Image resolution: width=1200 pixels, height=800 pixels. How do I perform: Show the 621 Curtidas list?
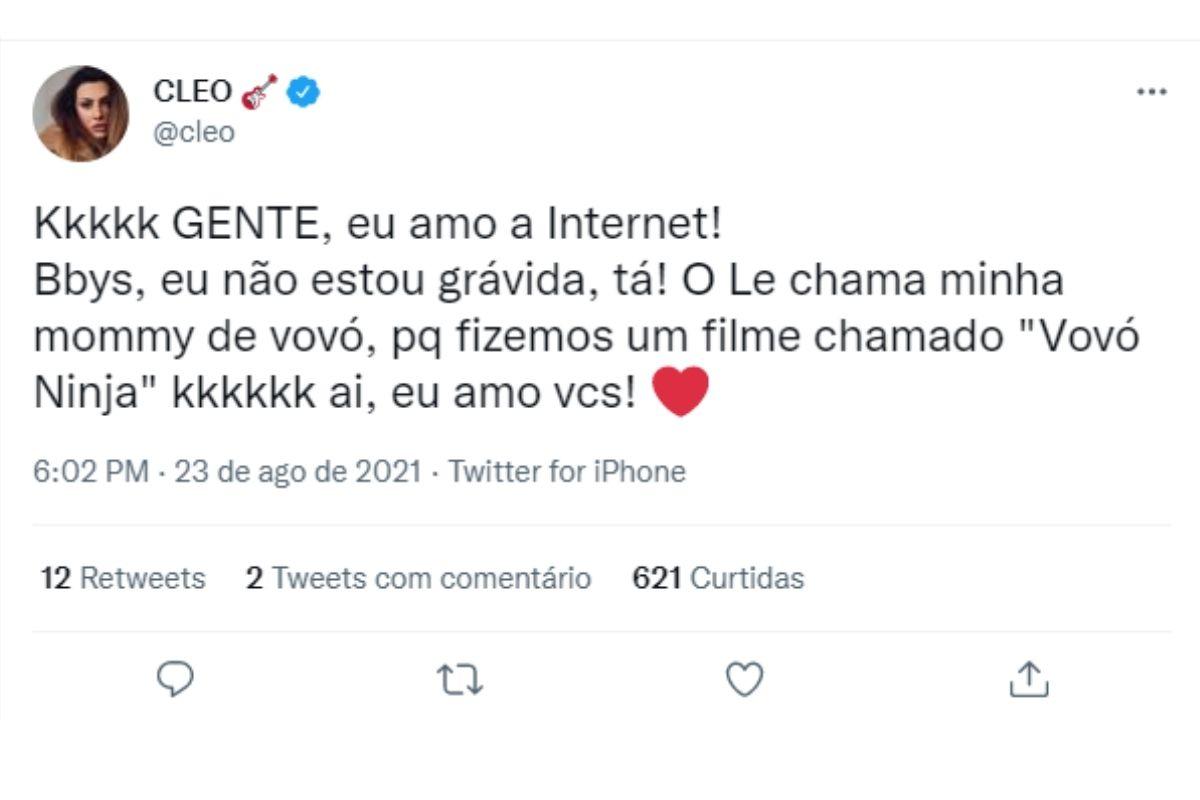(x=718, y=578)
